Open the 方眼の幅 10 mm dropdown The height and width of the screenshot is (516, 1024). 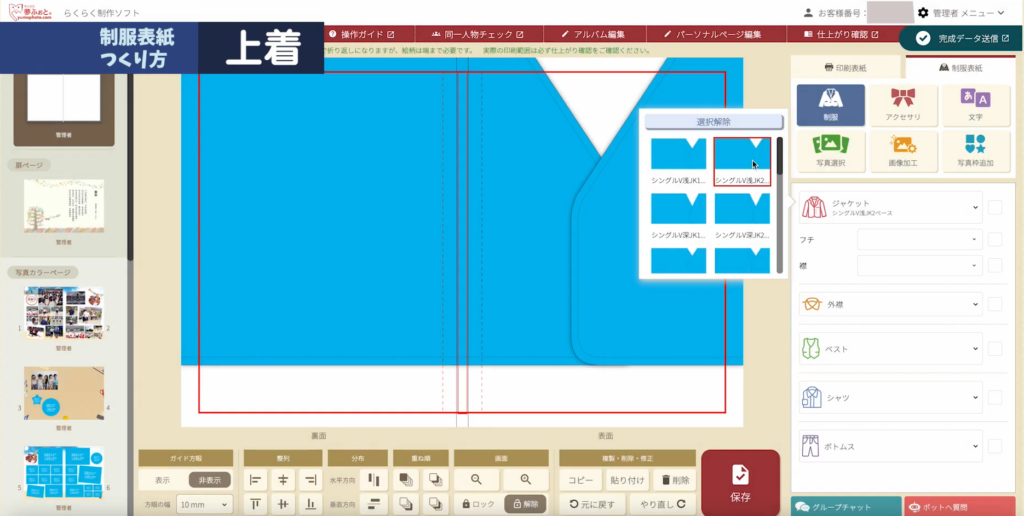point(204,505)
